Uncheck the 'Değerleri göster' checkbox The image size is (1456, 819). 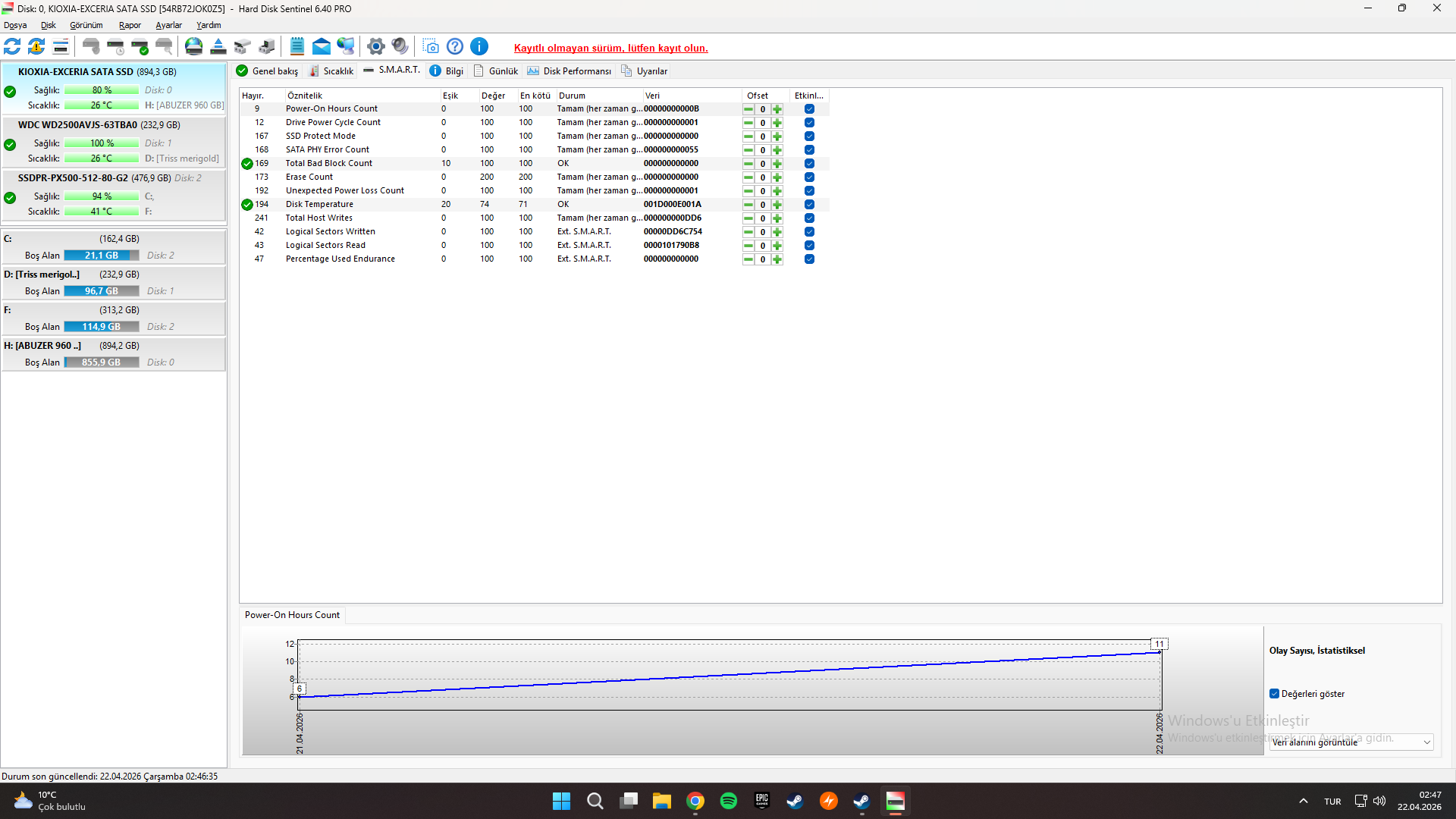[x=1274, y=694]
